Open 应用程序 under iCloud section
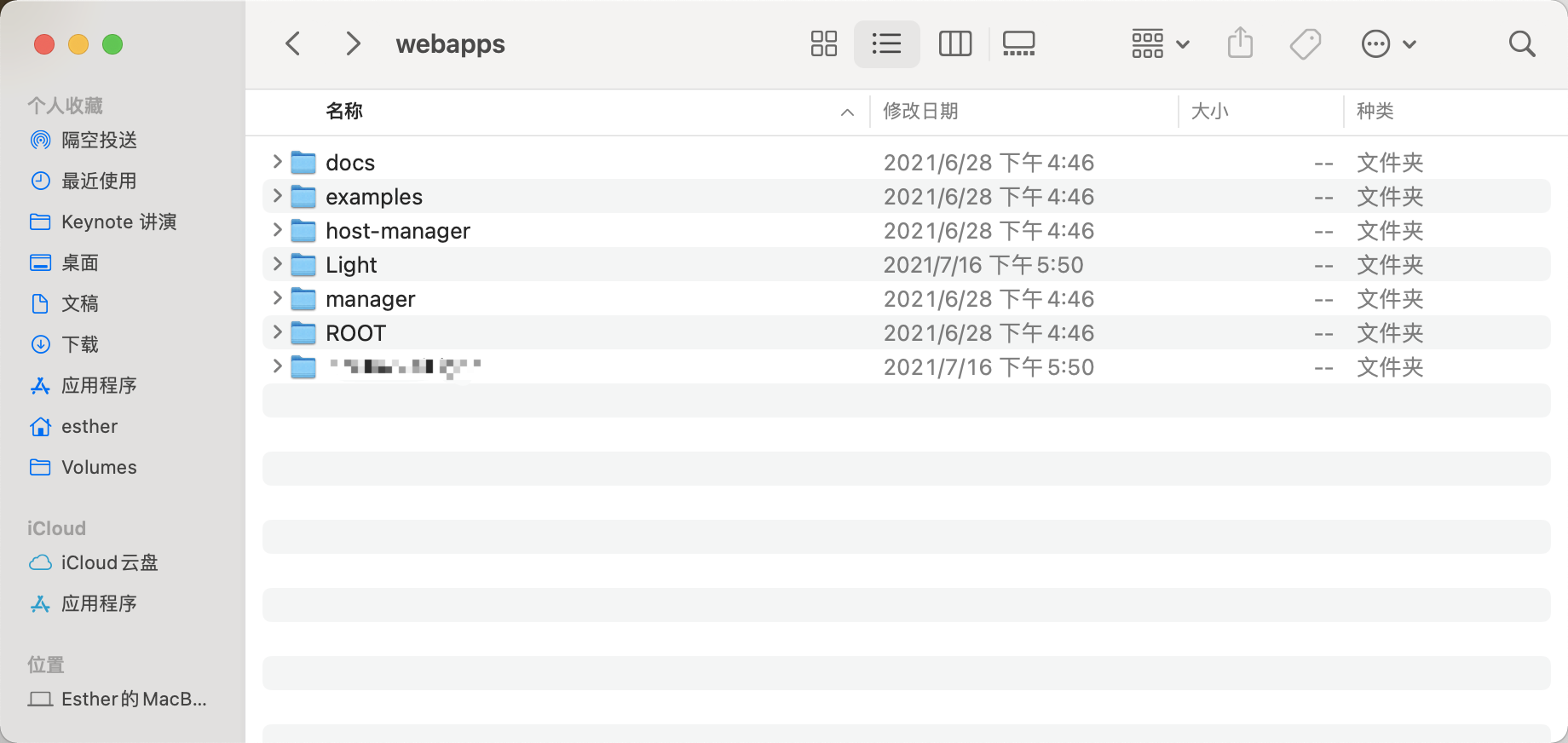Viewport: 1568px width, 743px height. [x=84, y=603]
